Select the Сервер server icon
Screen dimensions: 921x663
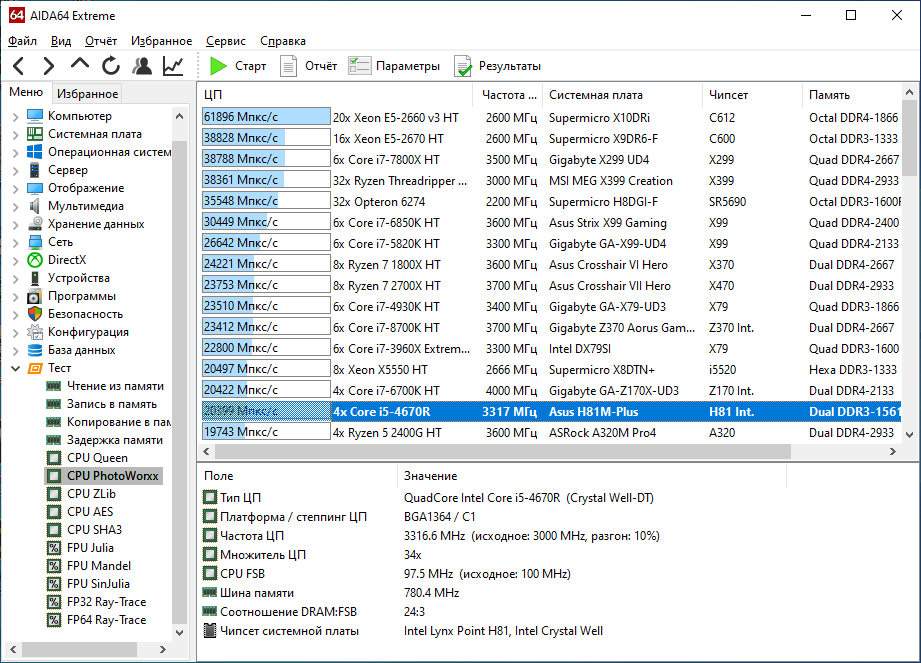[35, 170]
